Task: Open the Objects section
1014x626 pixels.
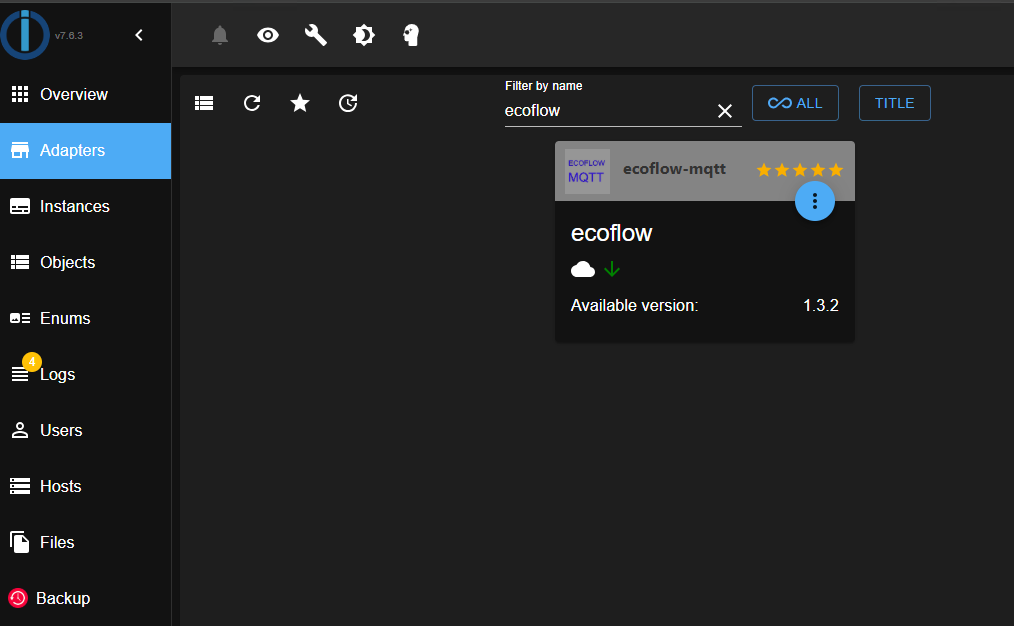Action: point(85,263)
